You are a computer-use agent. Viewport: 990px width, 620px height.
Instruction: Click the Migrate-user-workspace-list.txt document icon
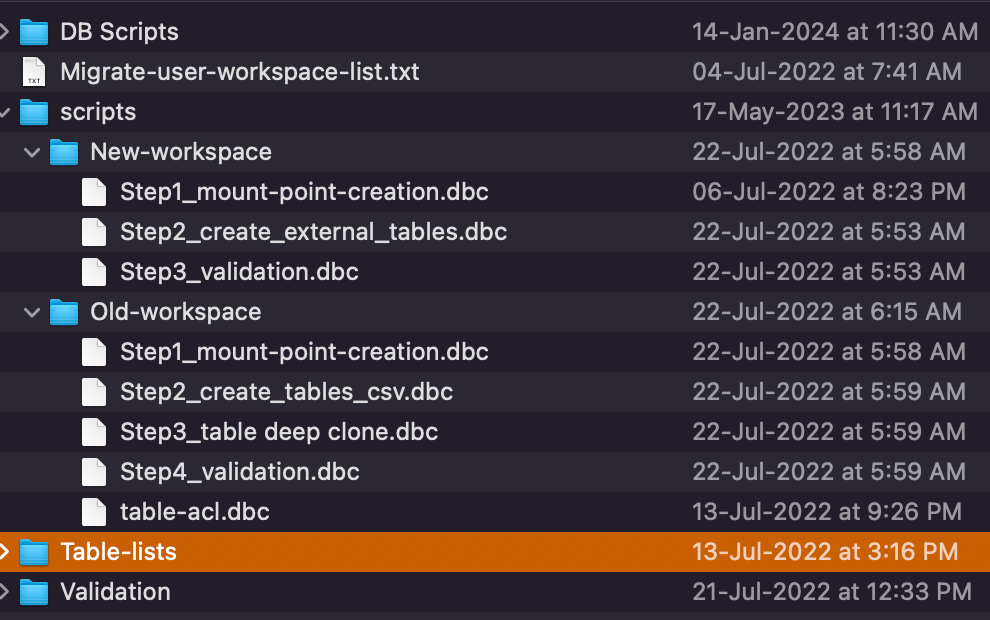35,71
